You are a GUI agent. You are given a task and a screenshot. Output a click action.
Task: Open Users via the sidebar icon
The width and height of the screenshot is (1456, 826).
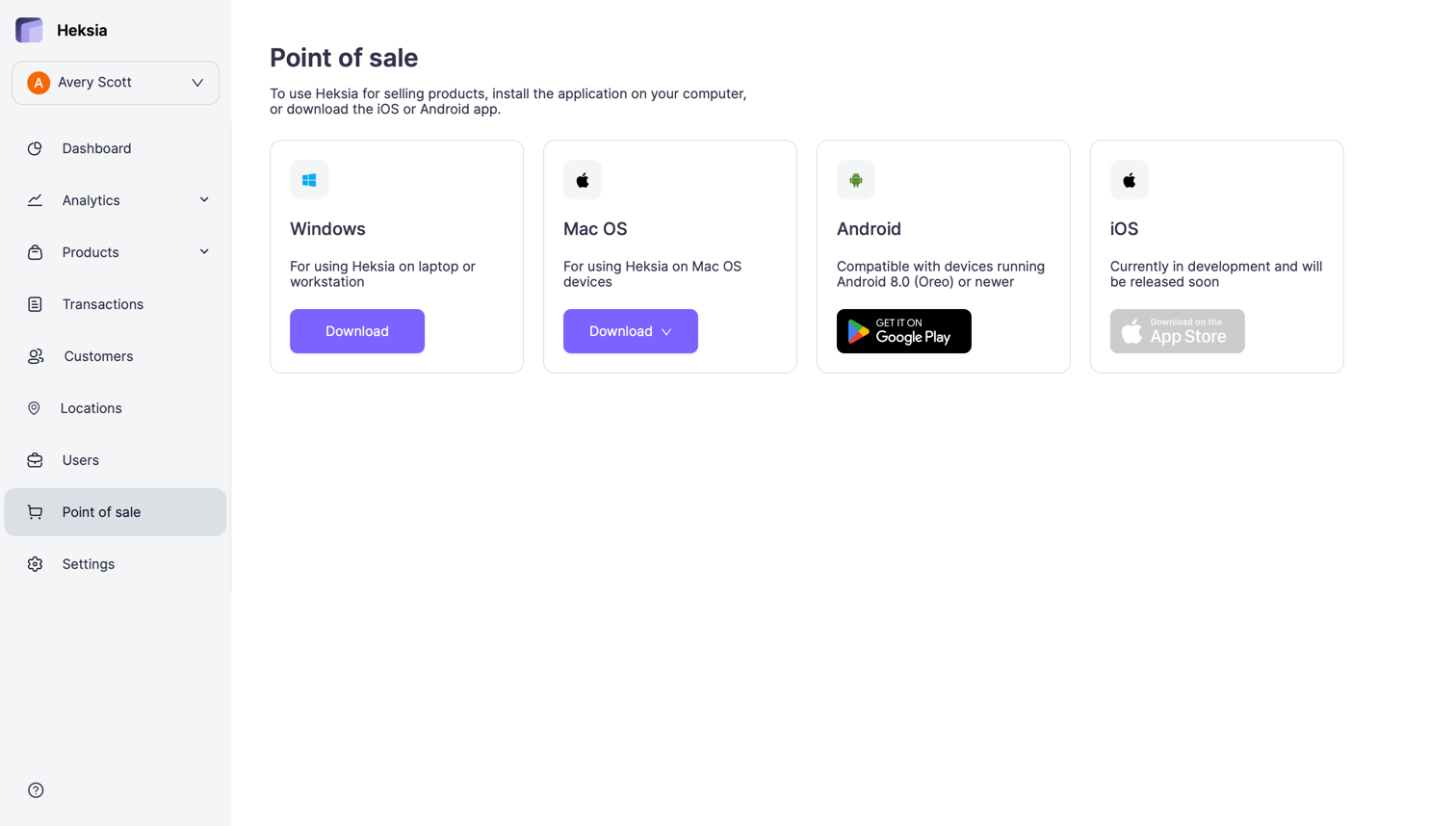tap(35, 459)
